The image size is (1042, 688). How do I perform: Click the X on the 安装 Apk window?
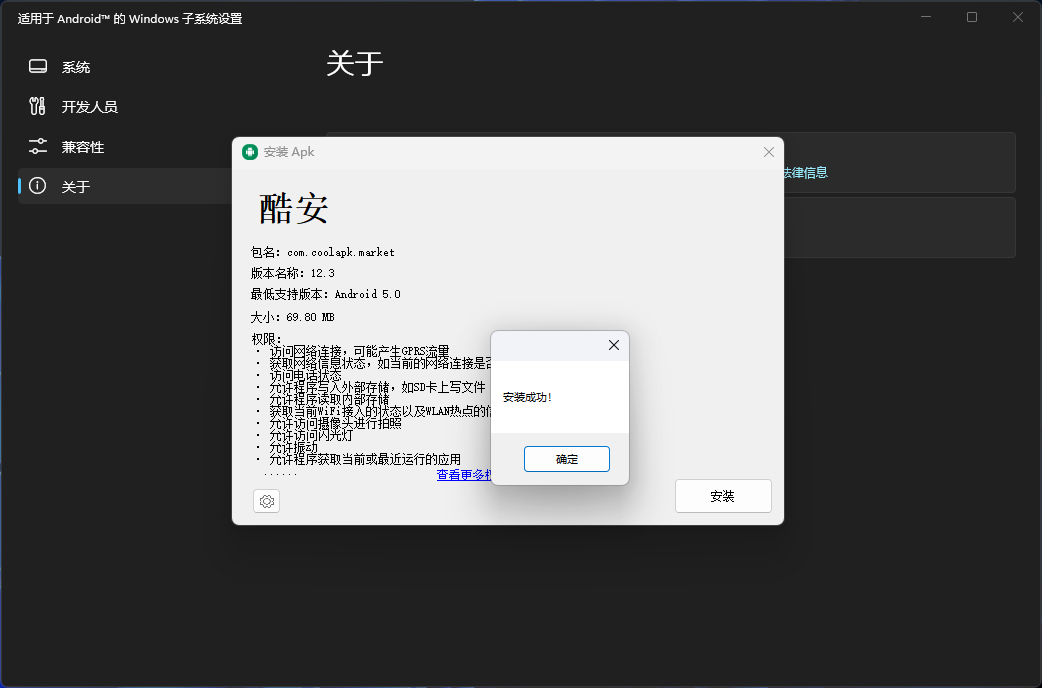tap(768, 152)
